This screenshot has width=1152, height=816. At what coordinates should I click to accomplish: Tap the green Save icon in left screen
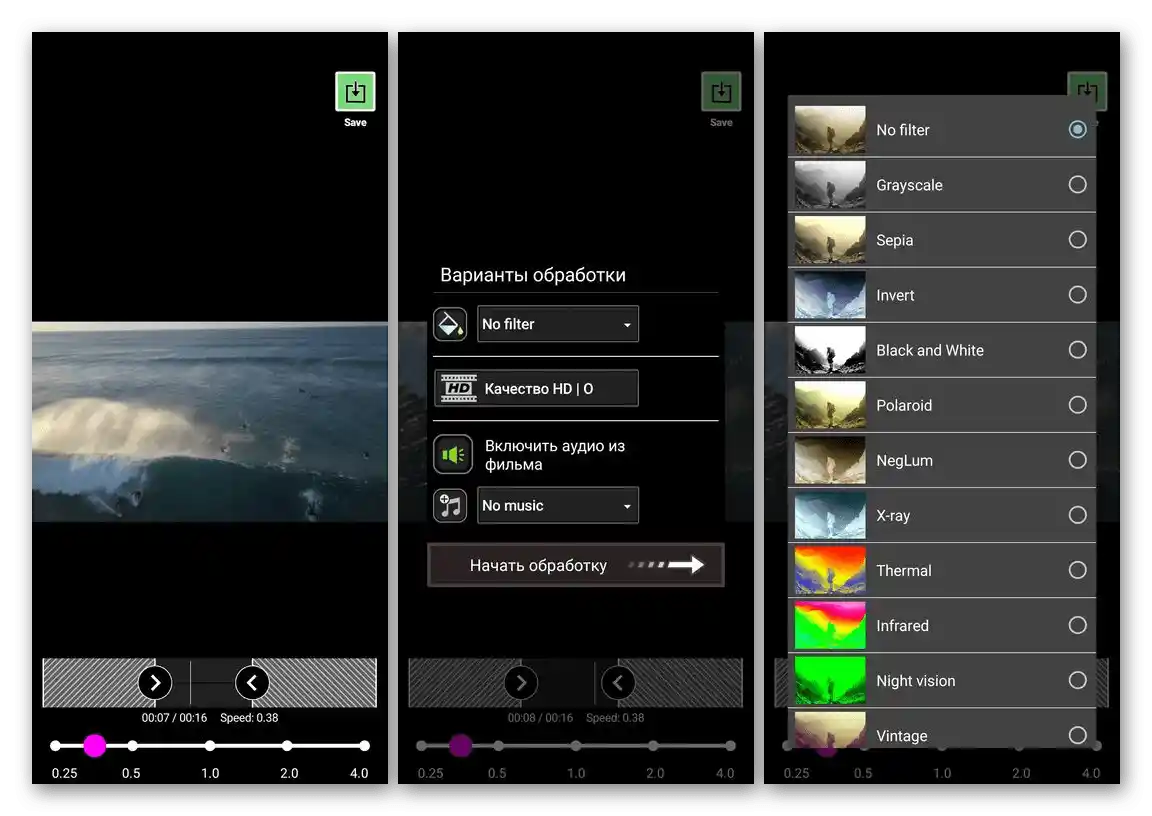coord(355,91)
